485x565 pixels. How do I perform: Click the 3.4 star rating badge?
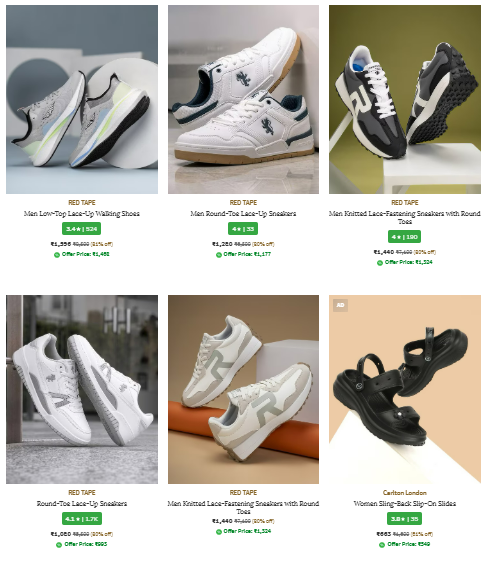(x=81, y=229)
